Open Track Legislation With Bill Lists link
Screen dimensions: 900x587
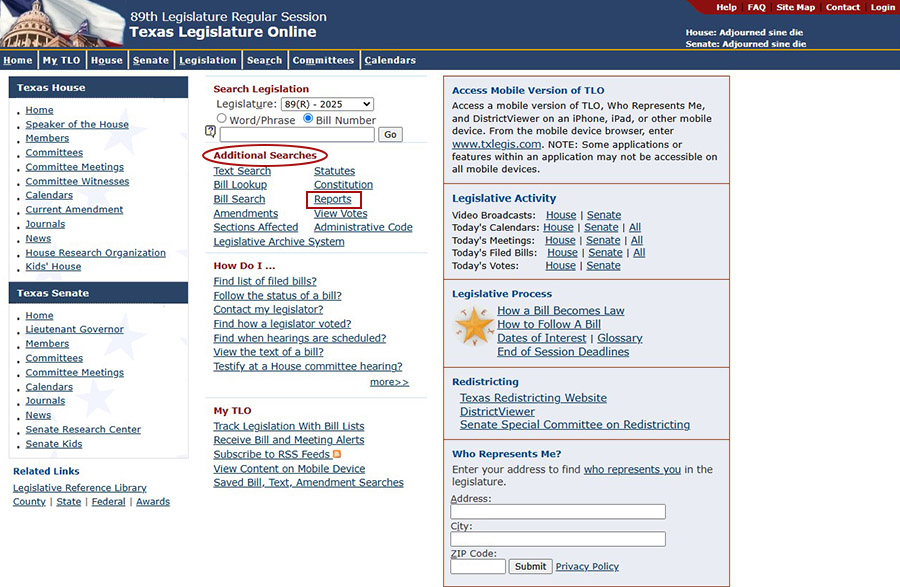pyautogui.click(x=289, y=426)
